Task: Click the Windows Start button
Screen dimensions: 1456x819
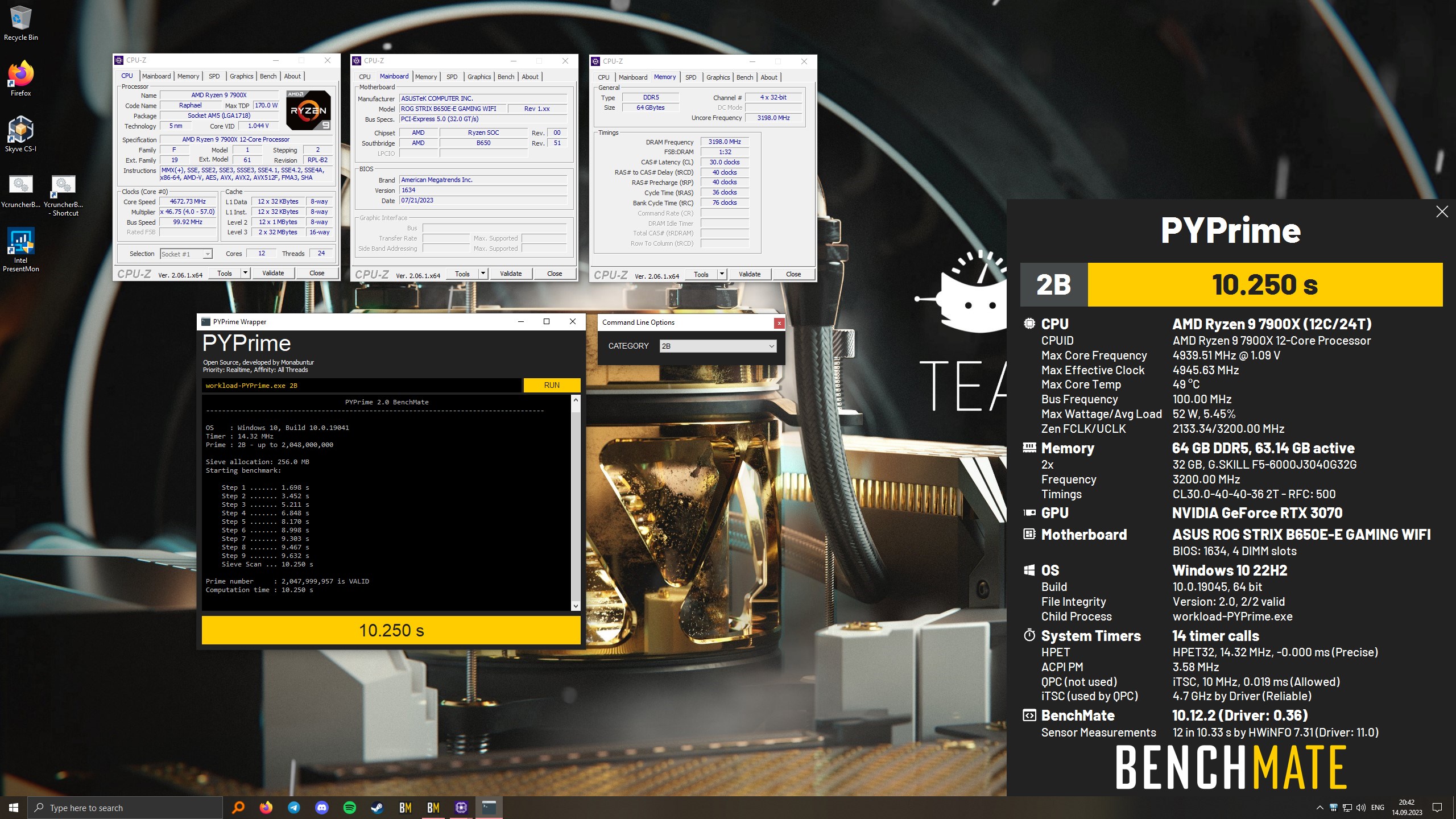Action: click(x=14, y=808)
